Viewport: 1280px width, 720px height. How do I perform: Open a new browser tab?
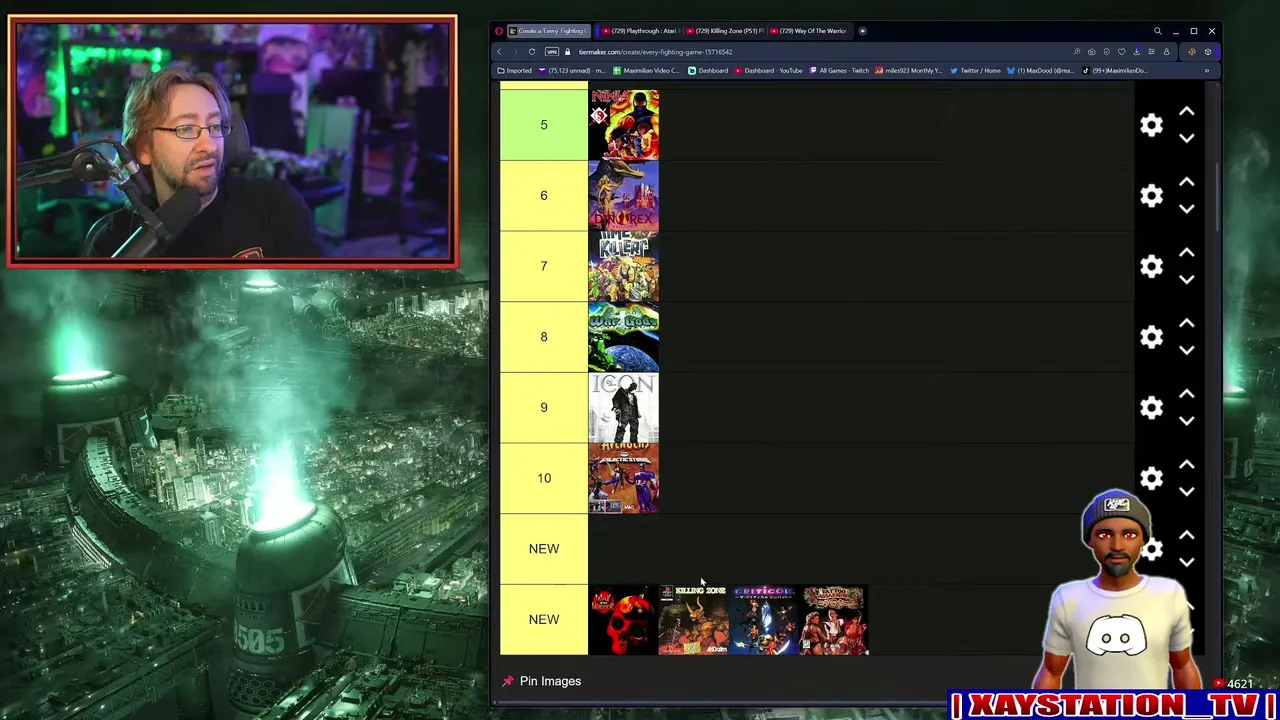point(862,31)
